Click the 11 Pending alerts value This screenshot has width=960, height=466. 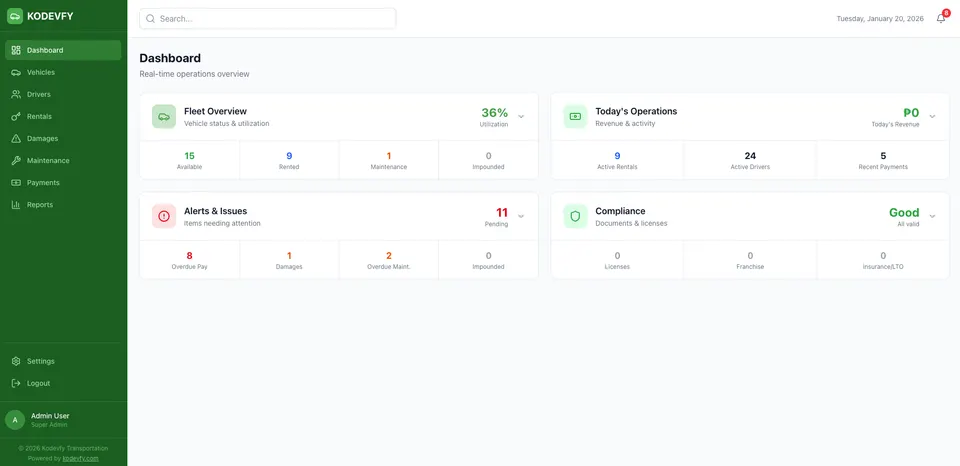coord(502,212)
